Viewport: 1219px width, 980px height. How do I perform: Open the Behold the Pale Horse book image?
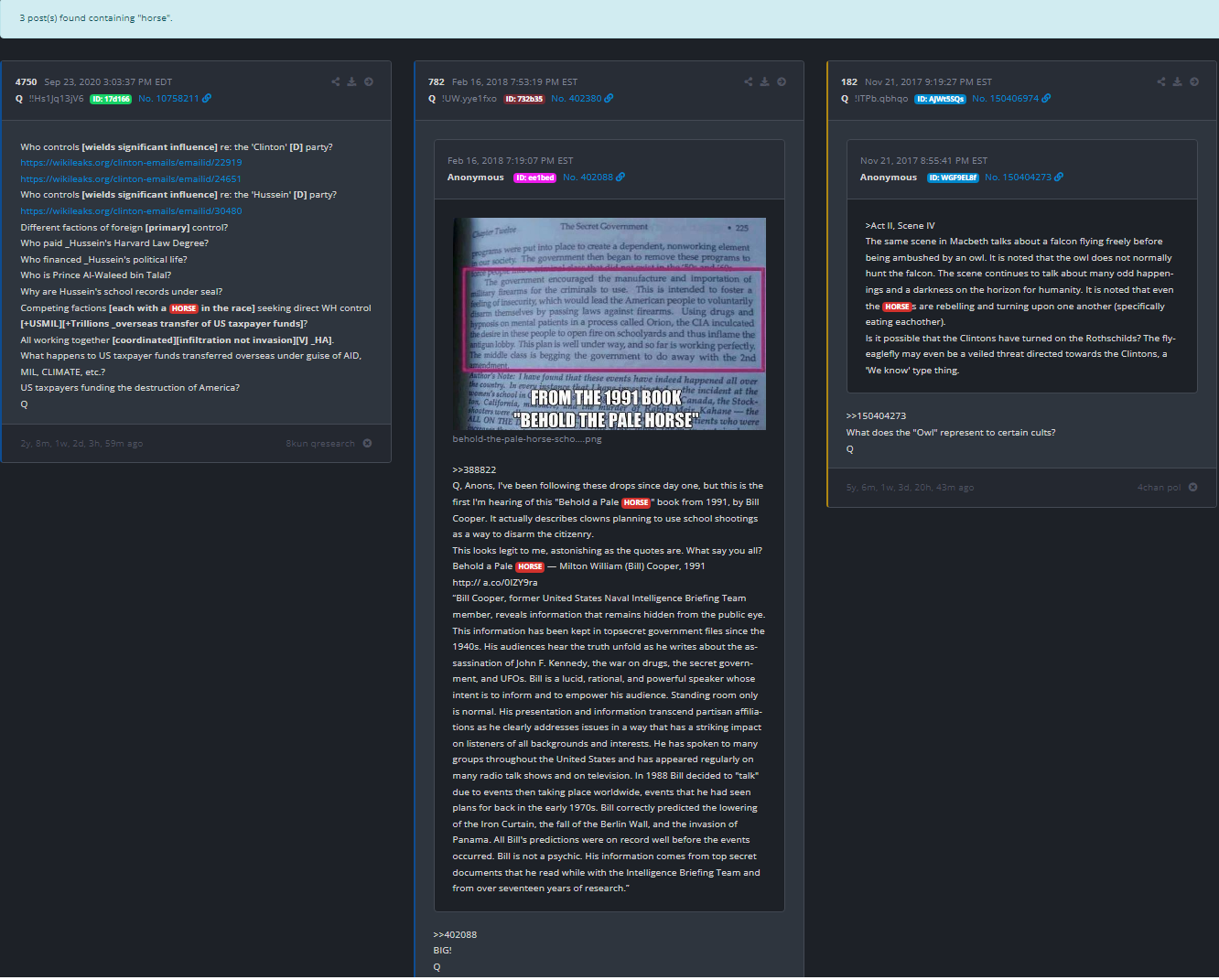(x=609, y=324)
